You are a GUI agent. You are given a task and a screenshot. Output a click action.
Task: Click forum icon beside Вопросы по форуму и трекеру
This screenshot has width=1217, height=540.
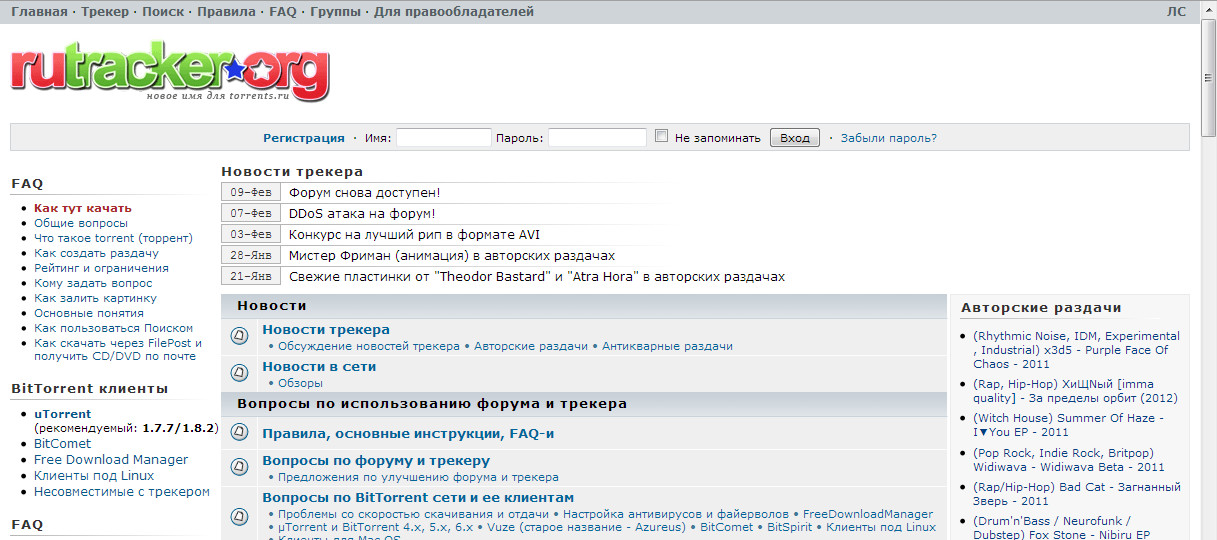pos(240,467)
